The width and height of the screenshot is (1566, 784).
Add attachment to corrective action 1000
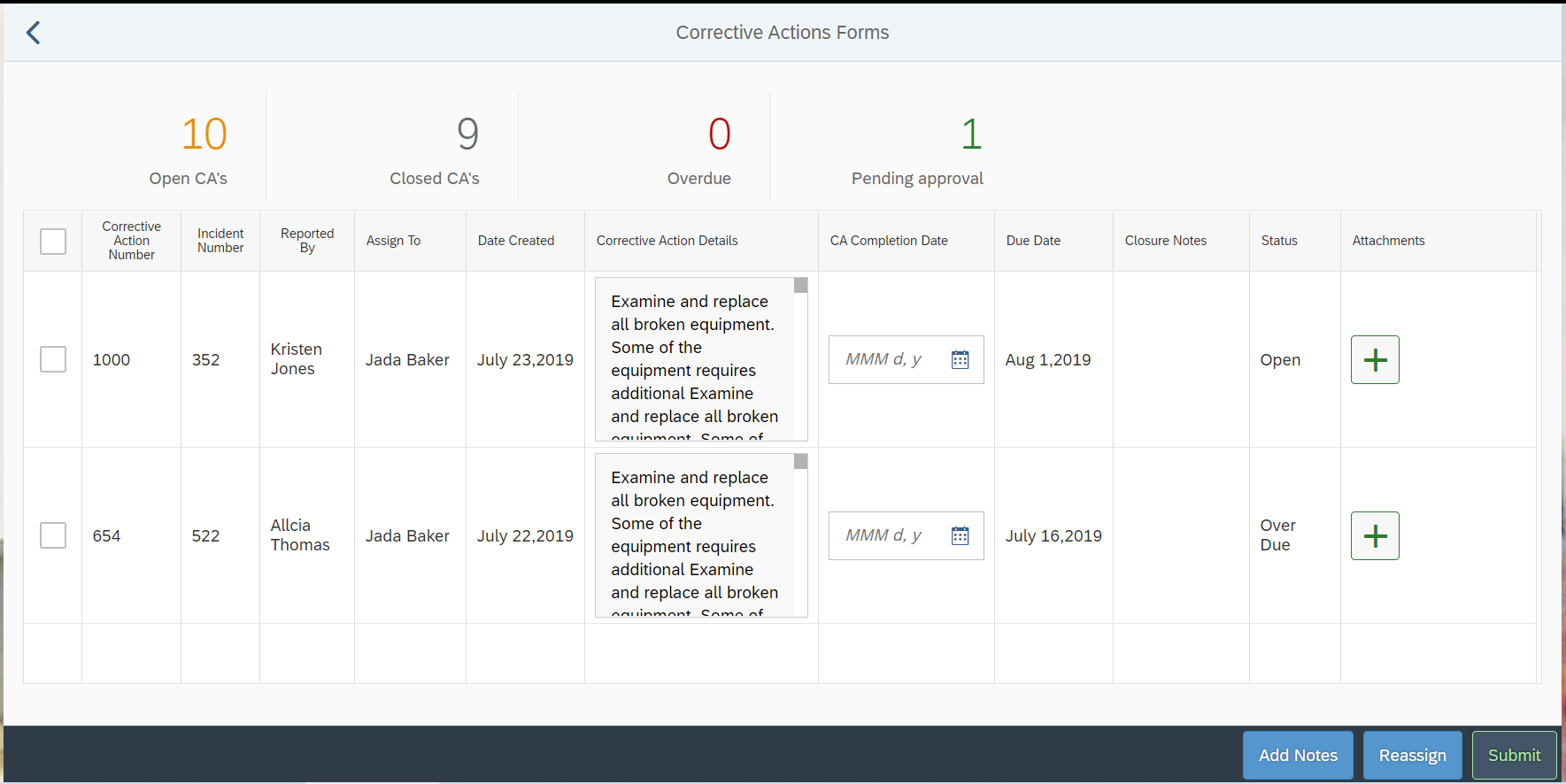pyautogui.click(x=1374, y=359)
